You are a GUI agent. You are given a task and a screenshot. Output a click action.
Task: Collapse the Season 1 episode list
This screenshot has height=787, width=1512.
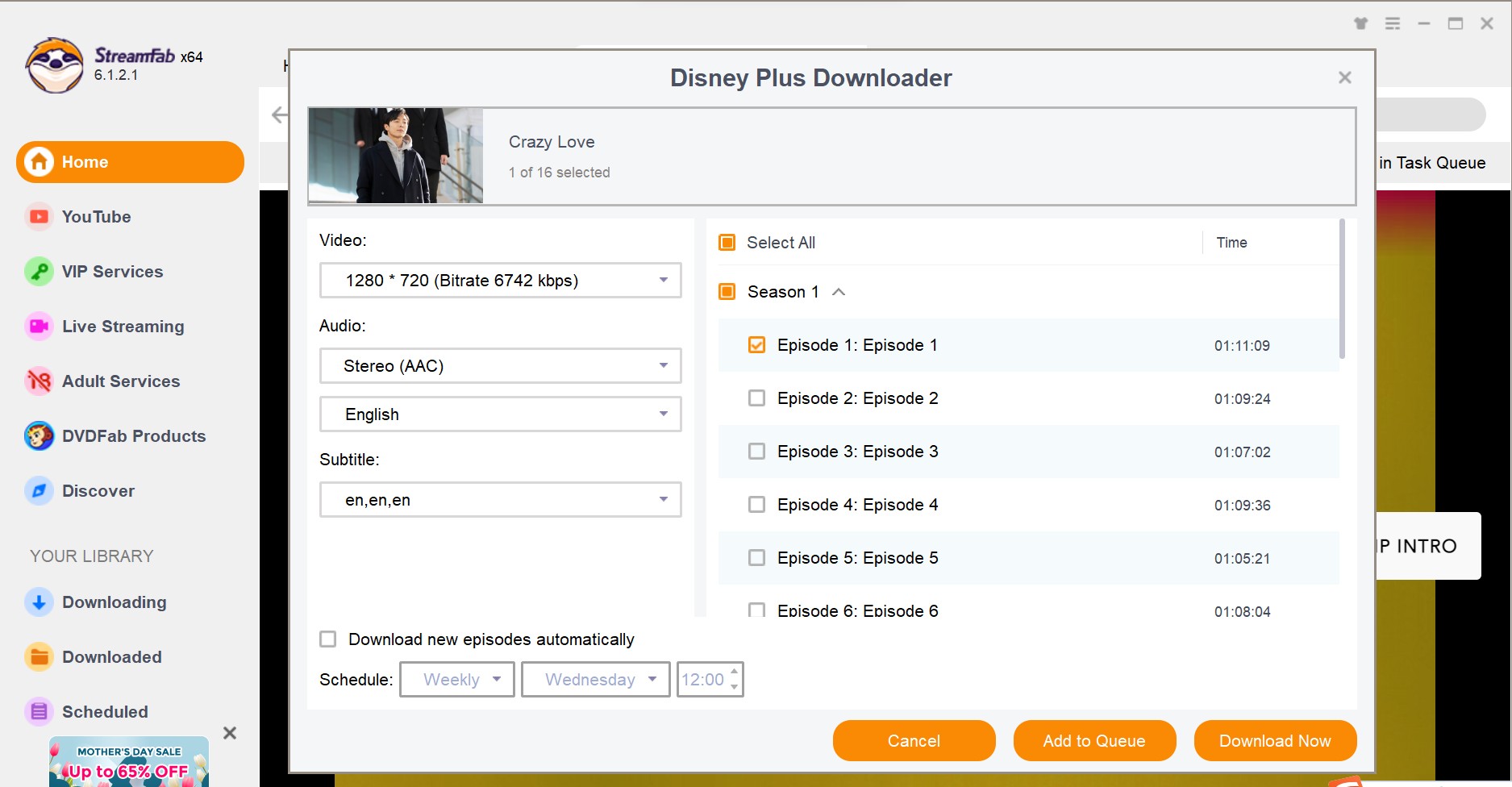click(839, 292)
